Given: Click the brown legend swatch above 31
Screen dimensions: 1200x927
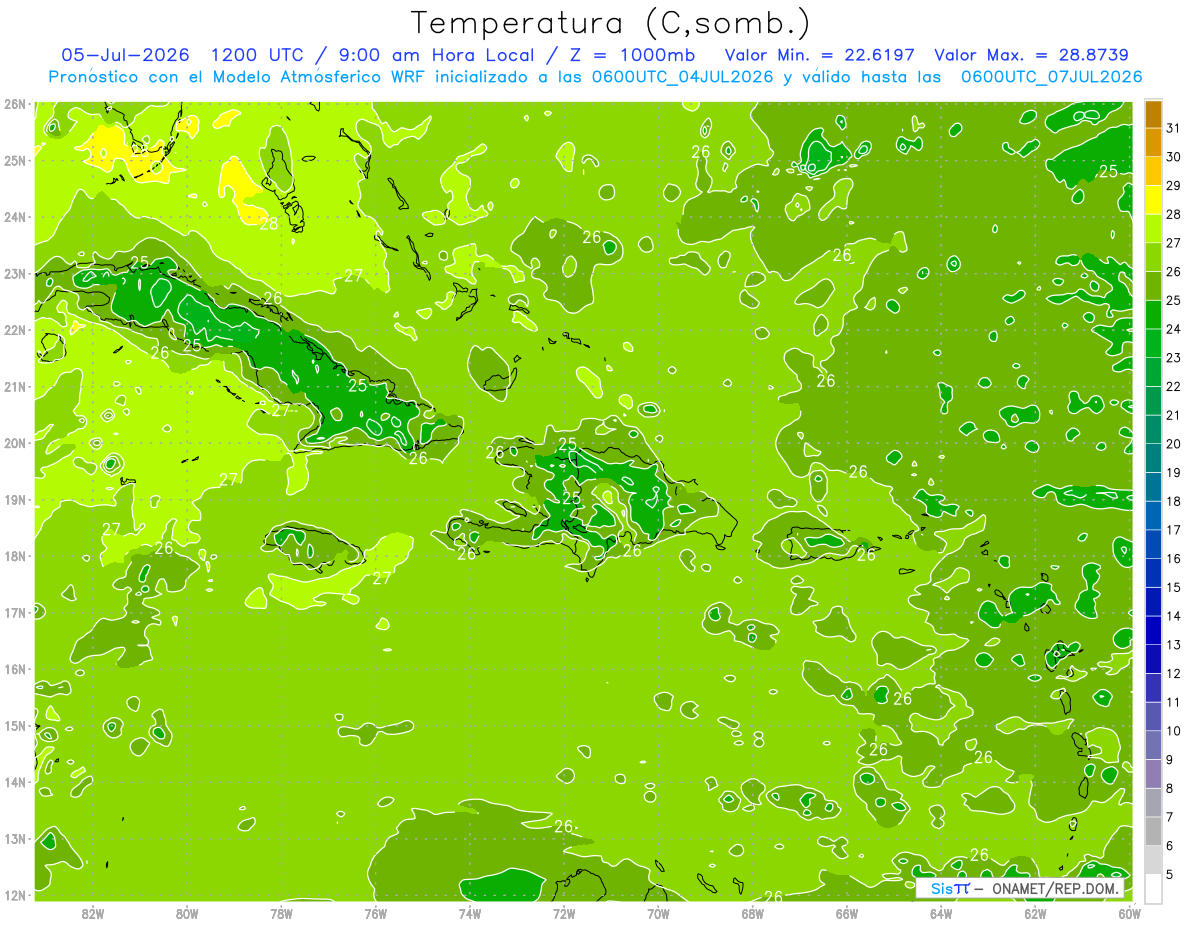Looking at the screenshot, I should 1153,114.
